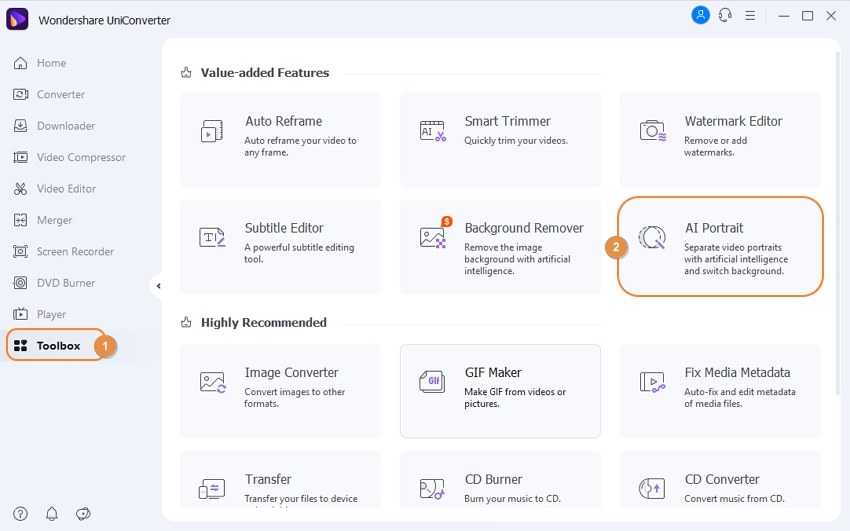Open the Subtitle Editor card
This screenshot has width=850, height=531.
click(280, 247)
